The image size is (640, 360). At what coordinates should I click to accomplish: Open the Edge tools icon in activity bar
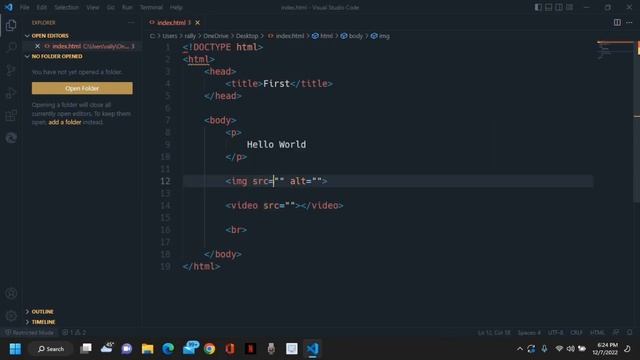pyautogui.click(x=11, y=138)
